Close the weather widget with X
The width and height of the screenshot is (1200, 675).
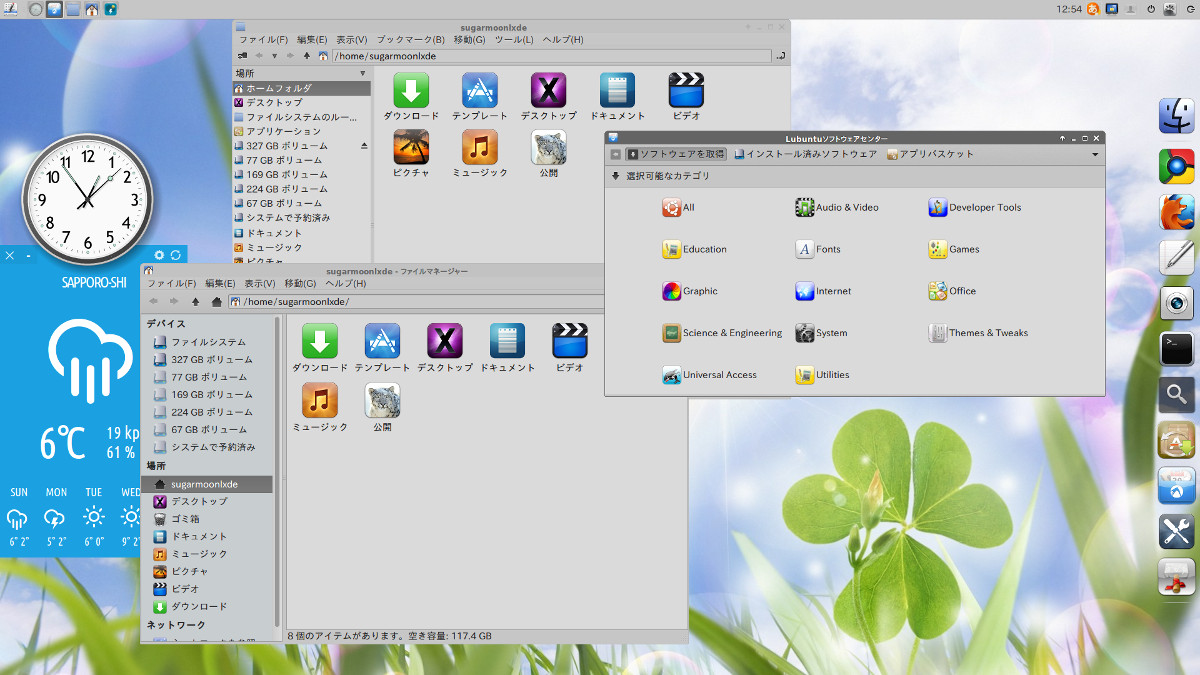(10, 256)
